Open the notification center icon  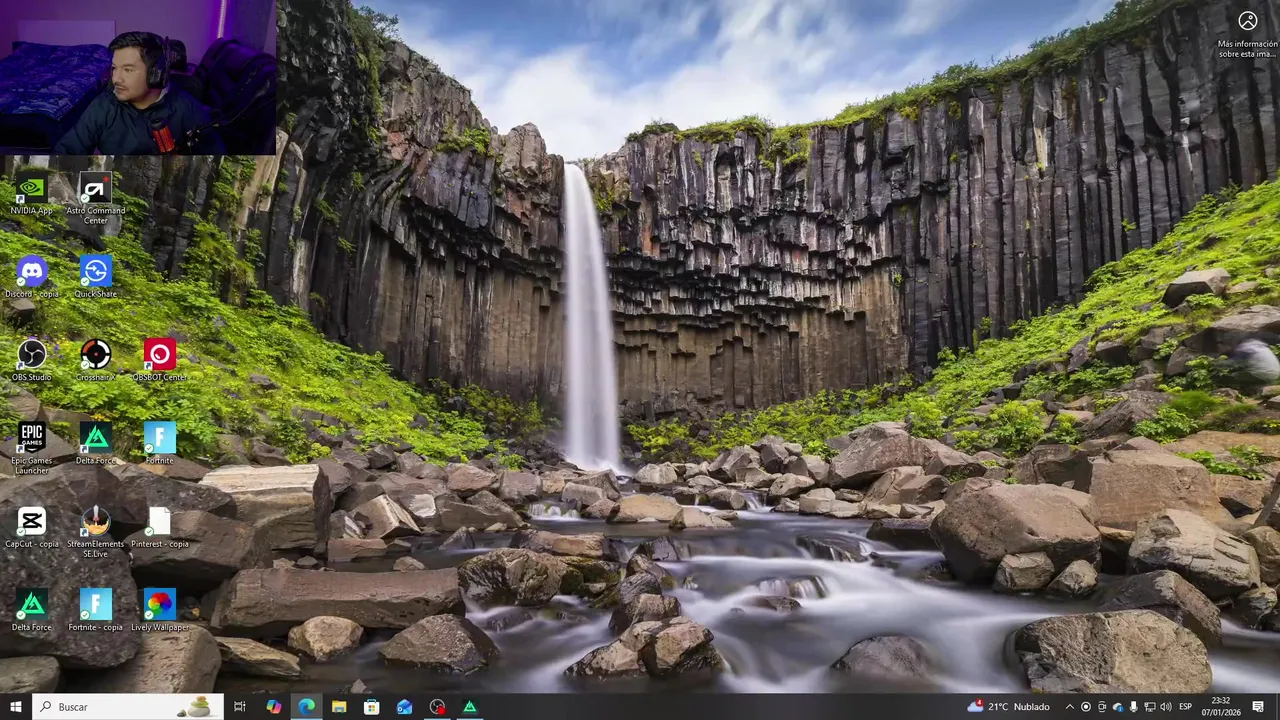(x=1258, y=707)
